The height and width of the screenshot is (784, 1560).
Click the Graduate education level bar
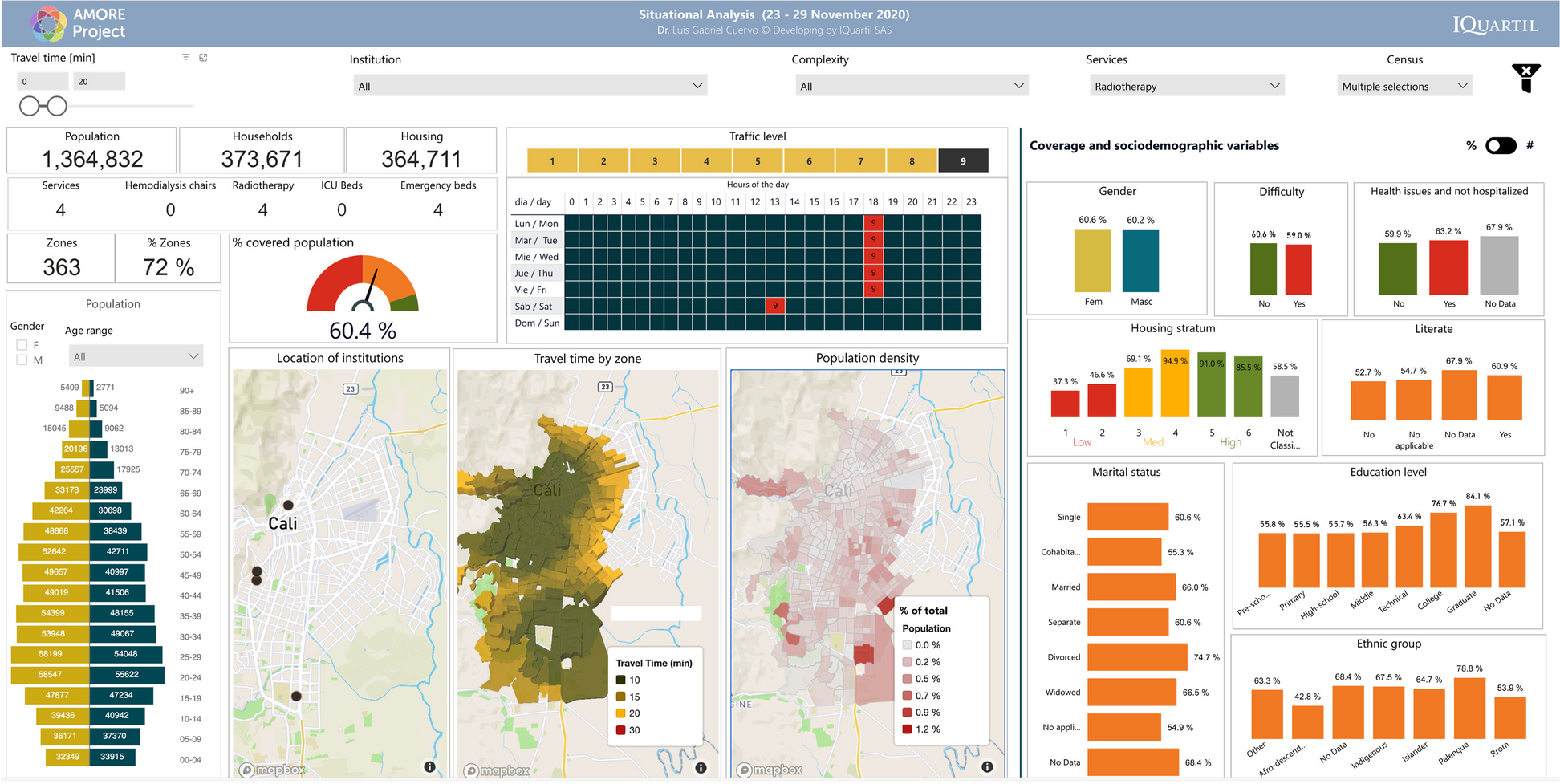[1478, 546]
